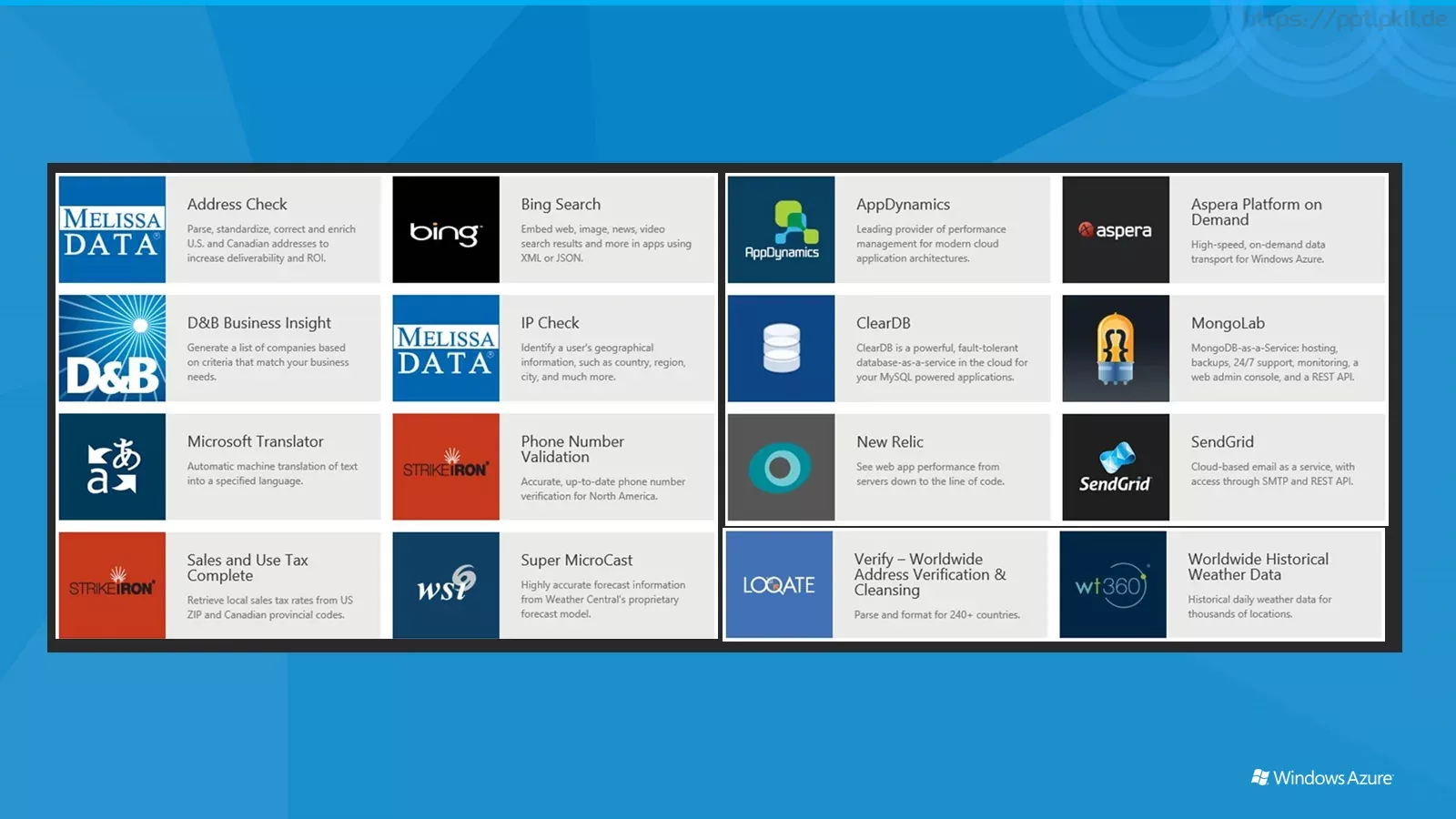
Task: Click the text "Identify a user's geographical"
Action: (587, 348)
